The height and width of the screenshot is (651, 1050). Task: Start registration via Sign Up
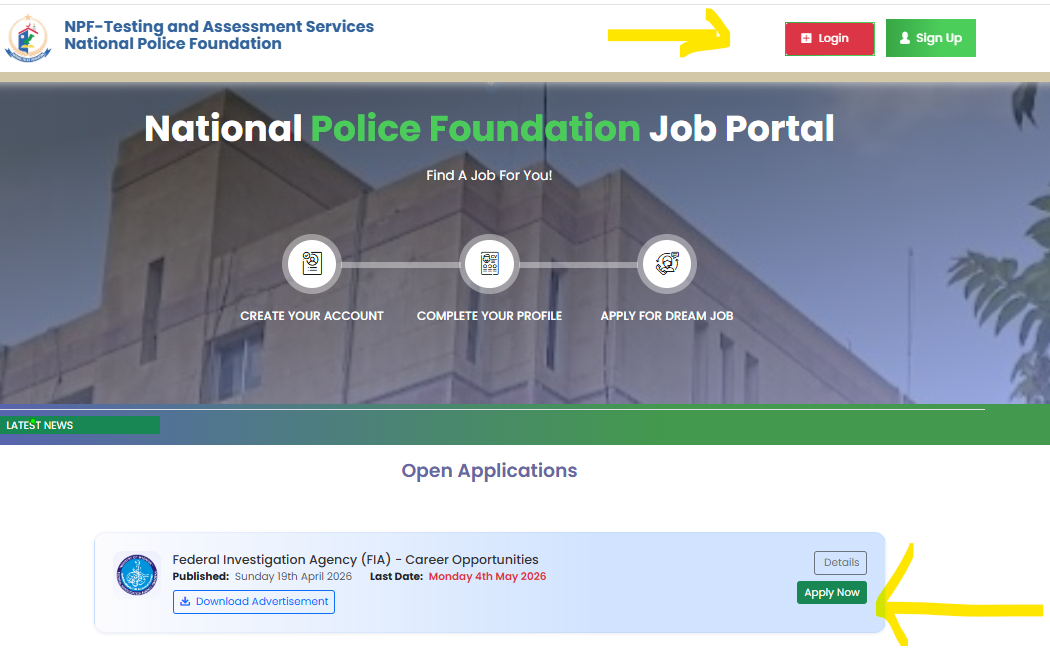pos(930,37)
